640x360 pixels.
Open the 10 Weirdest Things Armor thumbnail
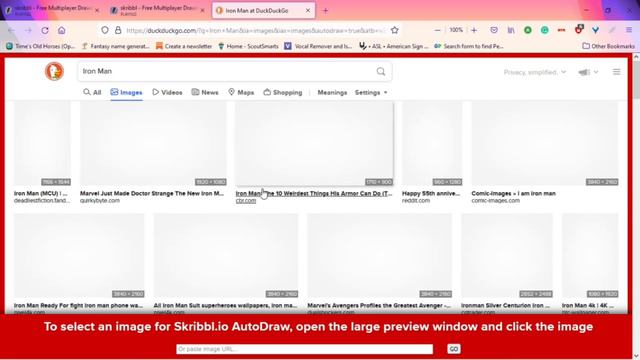pyautogui.click(x=314, y=144)
